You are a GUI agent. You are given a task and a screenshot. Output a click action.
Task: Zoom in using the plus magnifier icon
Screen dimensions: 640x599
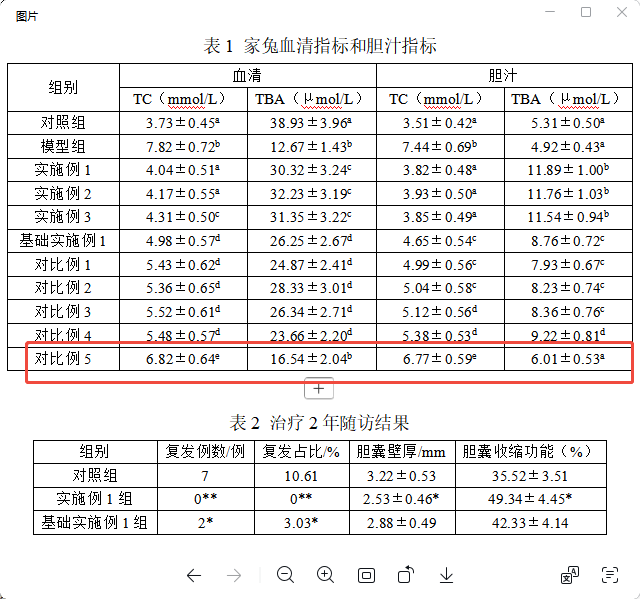(325, 575)
